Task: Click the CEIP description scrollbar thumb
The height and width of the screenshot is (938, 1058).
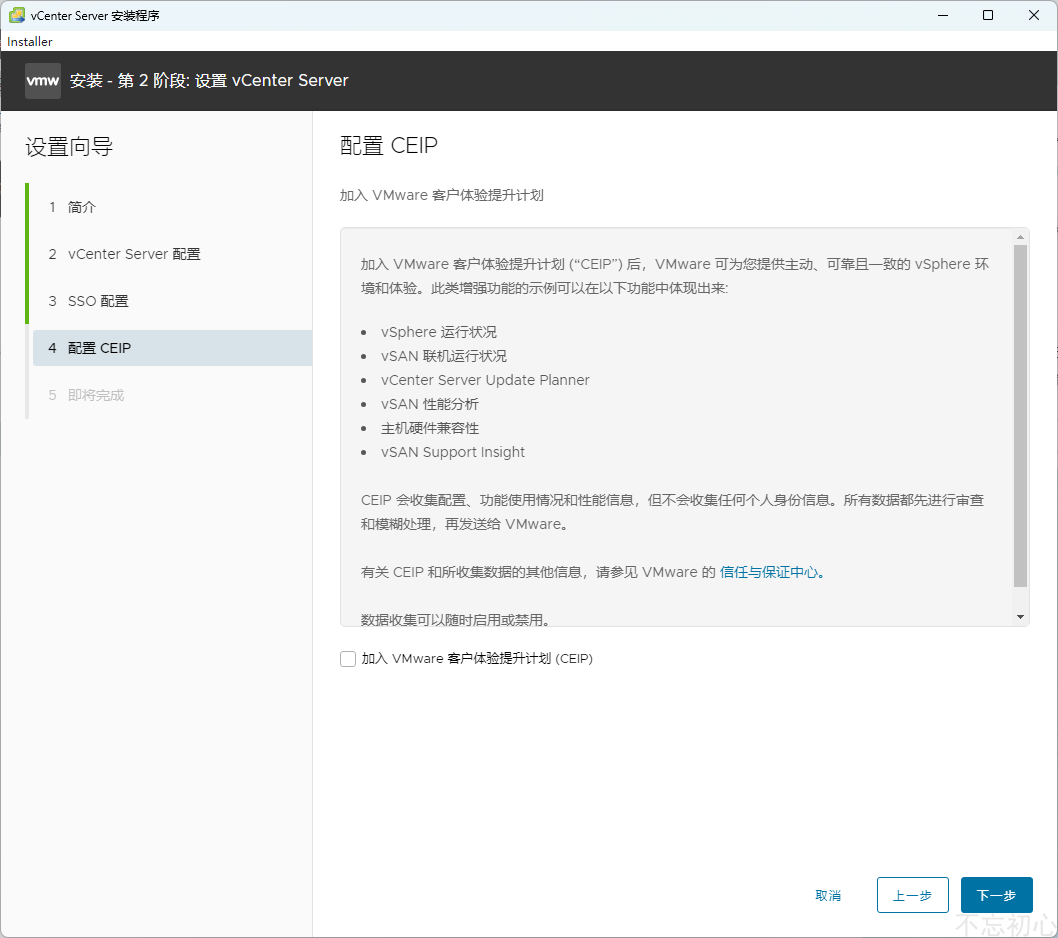Action: pos(1020,416)
